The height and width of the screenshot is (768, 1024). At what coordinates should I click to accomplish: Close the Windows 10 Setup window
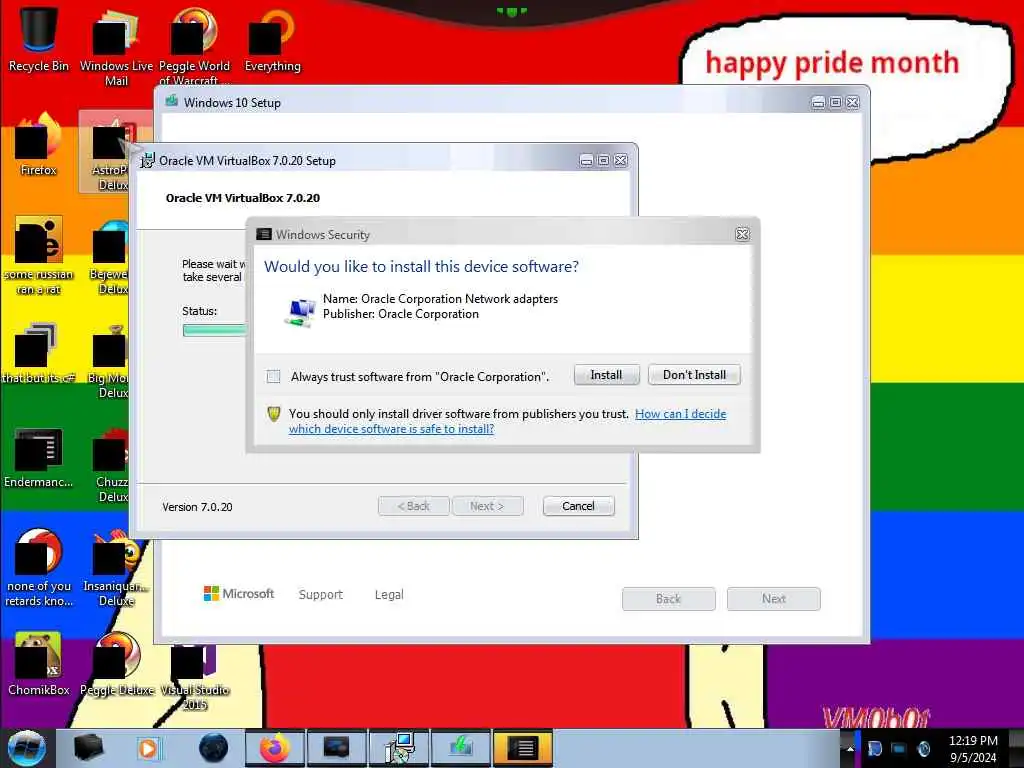853,103
